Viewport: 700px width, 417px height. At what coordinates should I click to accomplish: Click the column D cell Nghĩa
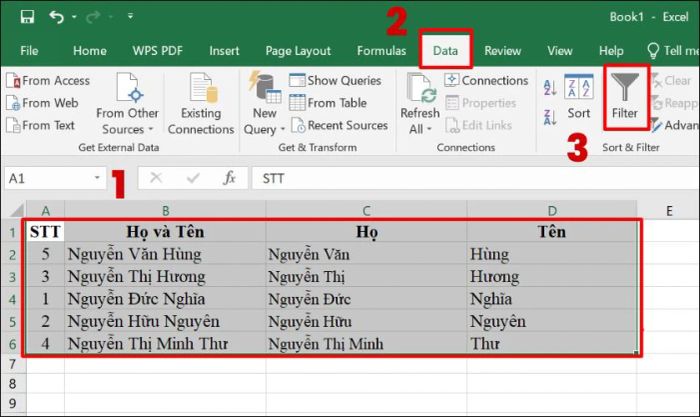[552, 299]
